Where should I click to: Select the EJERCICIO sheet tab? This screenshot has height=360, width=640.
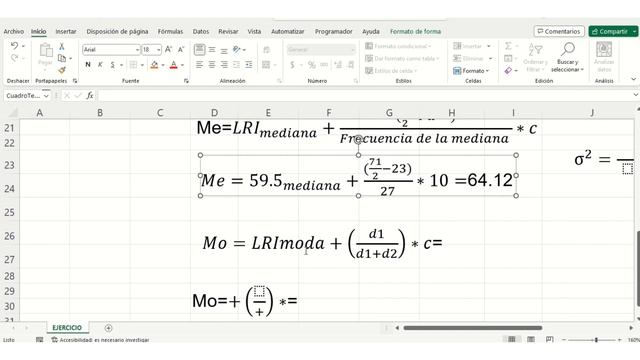(x=67, y=328)
